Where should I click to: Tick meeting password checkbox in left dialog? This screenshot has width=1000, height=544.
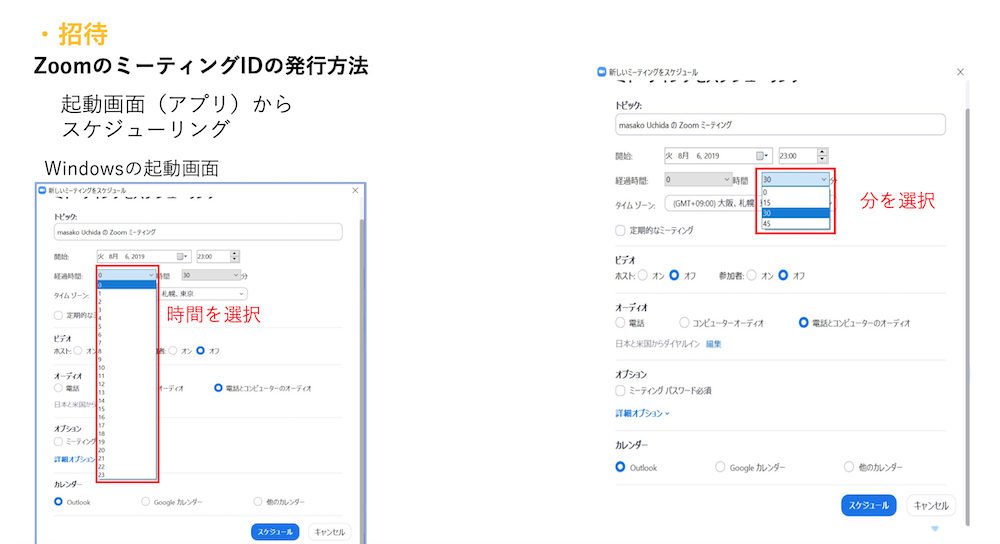[58, 441]
